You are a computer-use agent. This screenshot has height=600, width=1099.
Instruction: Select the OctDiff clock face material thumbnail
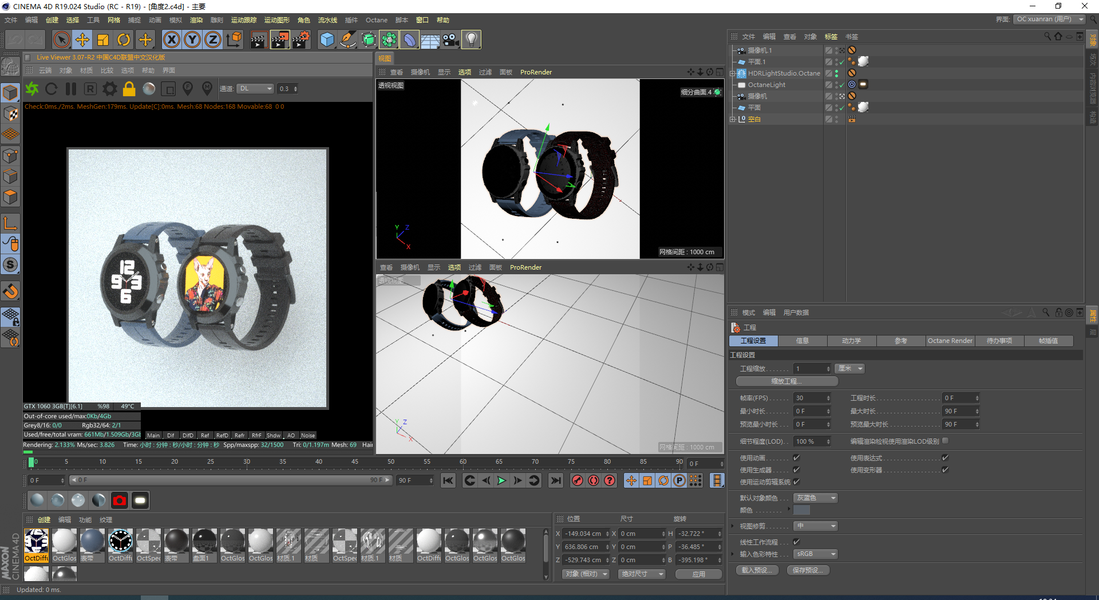click(120, 545)
